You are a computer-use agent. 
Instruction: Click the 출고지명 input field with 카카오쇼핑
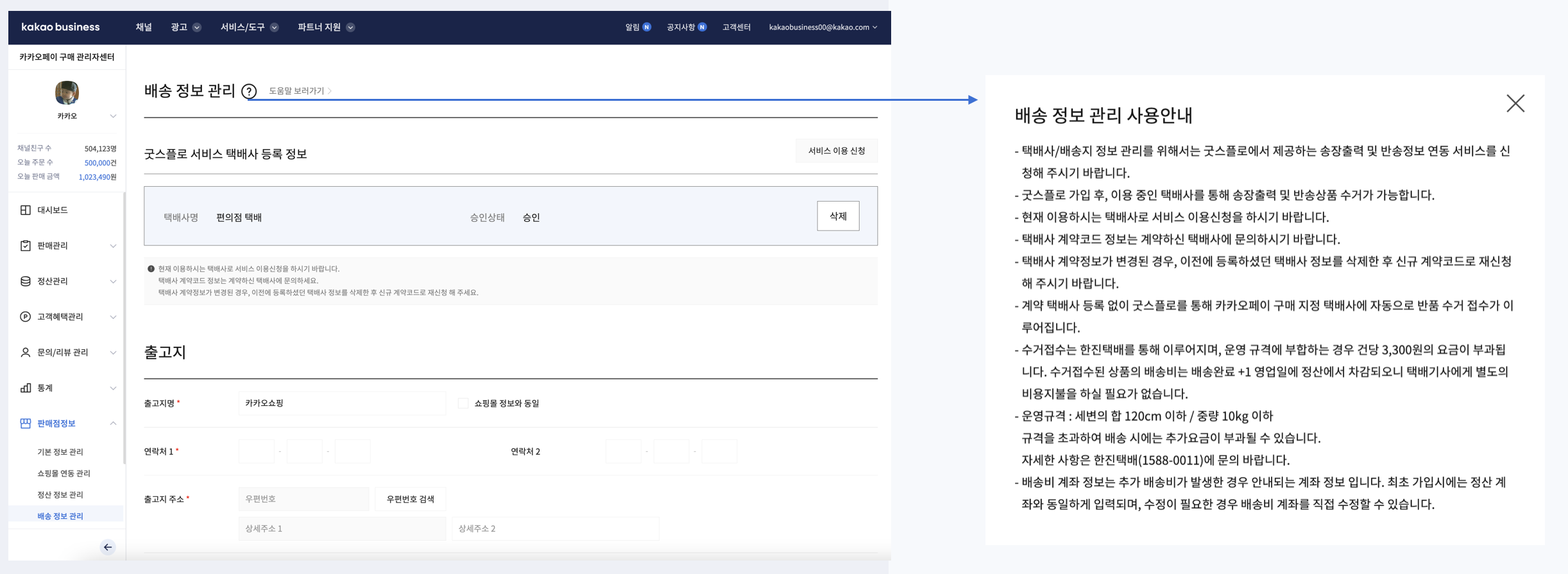pos(342,403)
